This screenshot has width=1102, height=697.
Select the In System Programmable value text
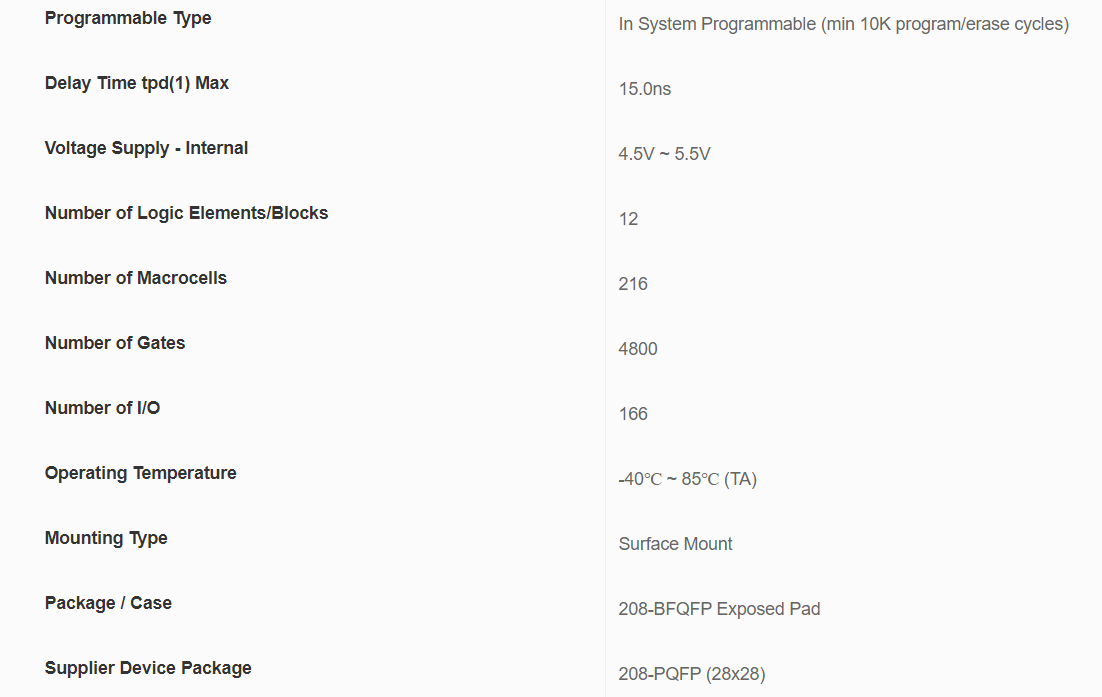pos(843,24)
